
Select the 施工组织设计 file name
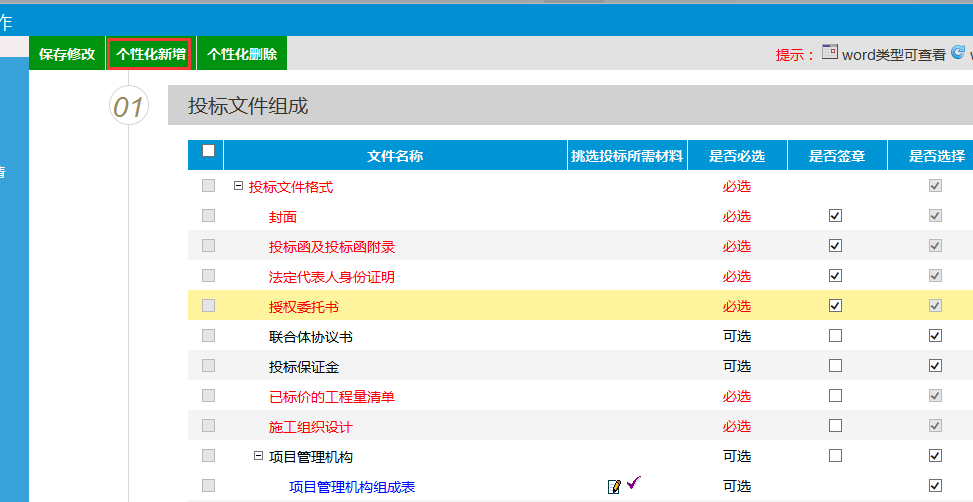pos(311,427)
